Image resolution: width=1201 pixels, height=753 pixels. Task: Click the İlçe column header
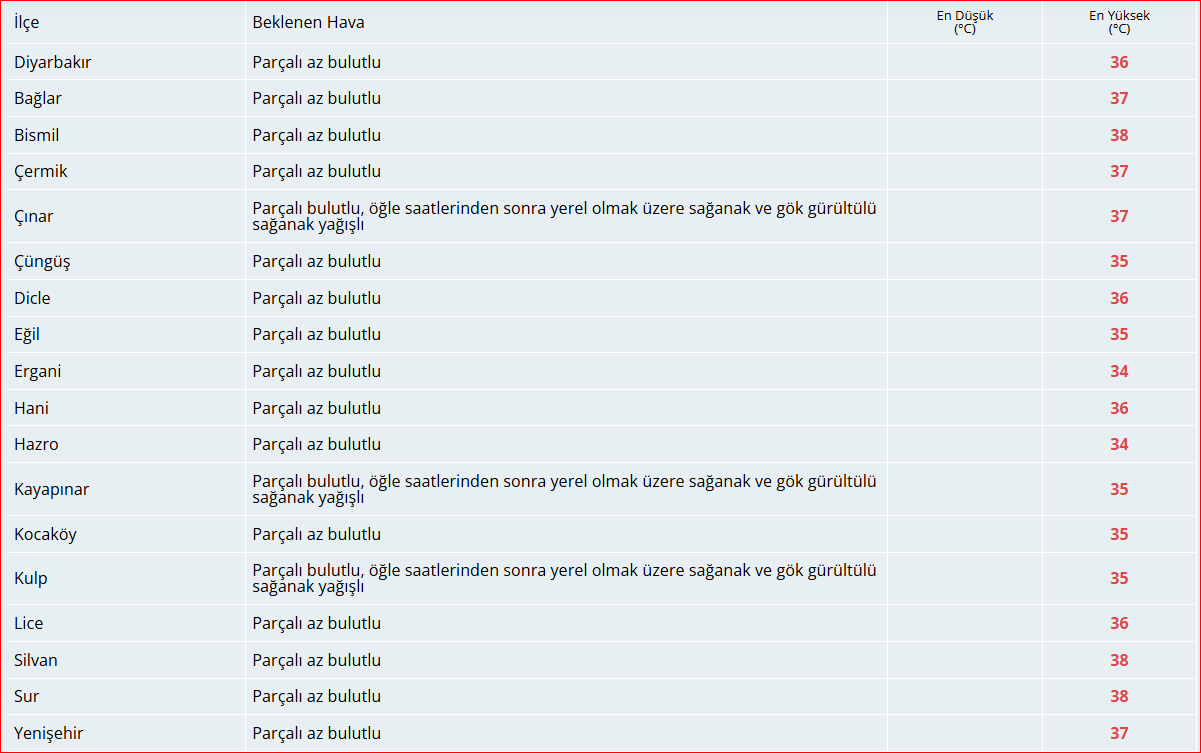click(26, 22)
